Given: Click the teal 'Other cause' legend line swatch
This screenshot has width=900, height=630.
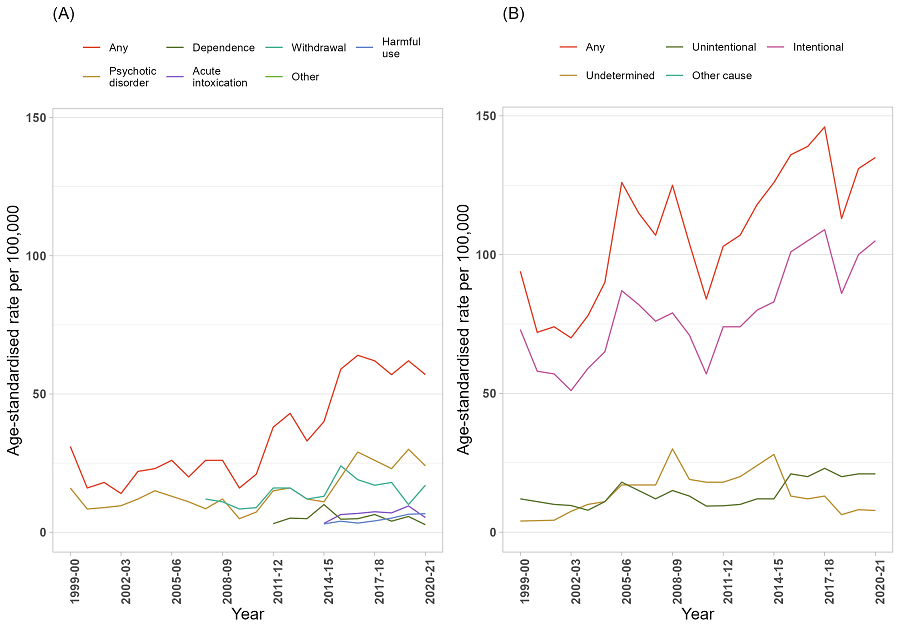Looking at the screenshot, I should [674, 76].
